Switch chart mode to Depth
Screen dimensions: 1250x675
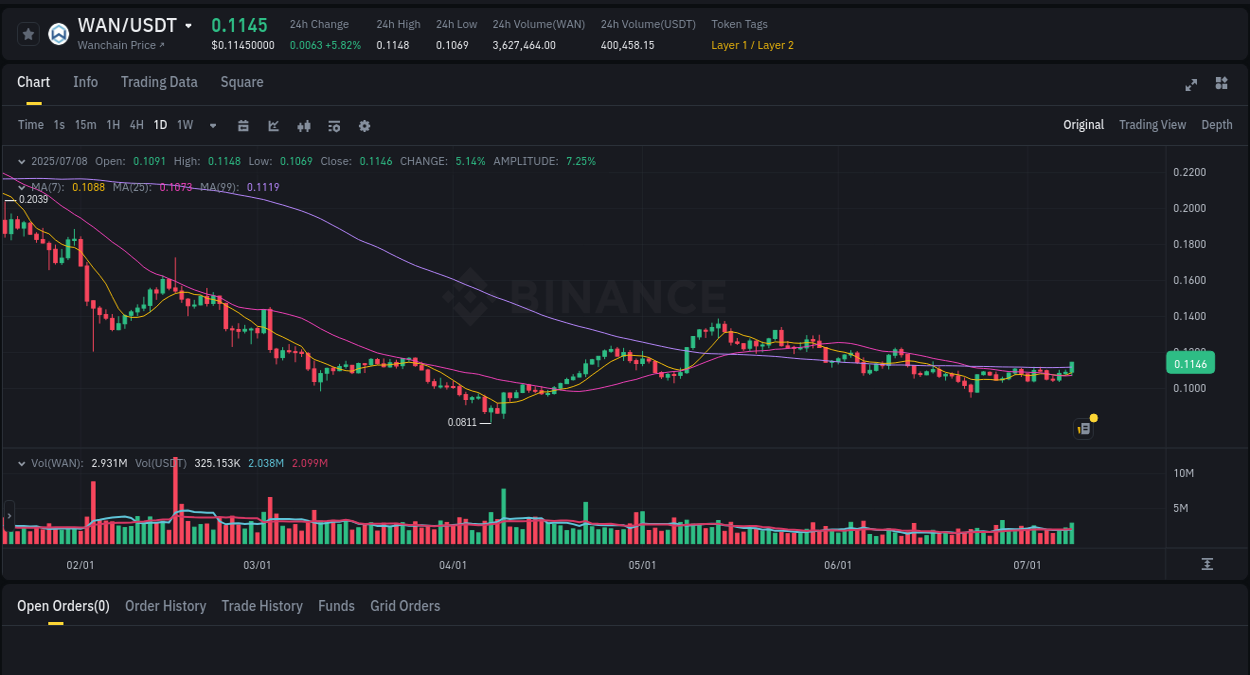coord(1216,124)
